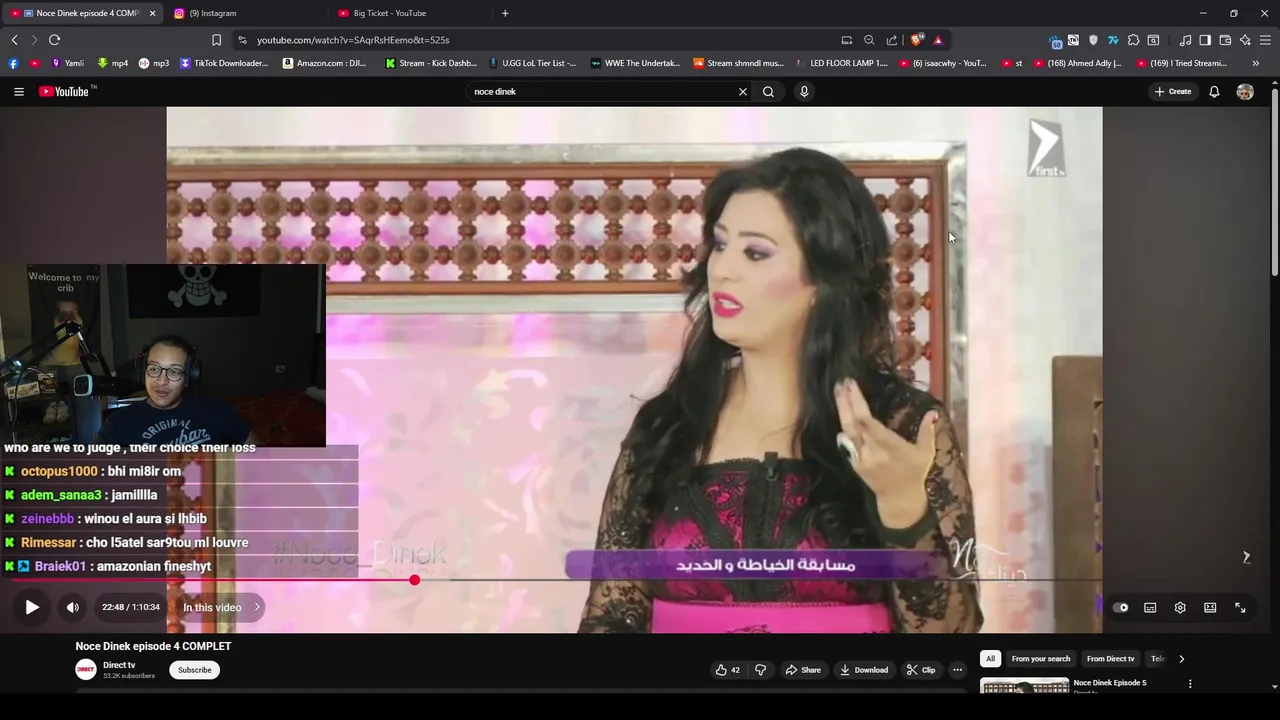
Task: Search with your voice microphone
Action: (x=804, y=91)
